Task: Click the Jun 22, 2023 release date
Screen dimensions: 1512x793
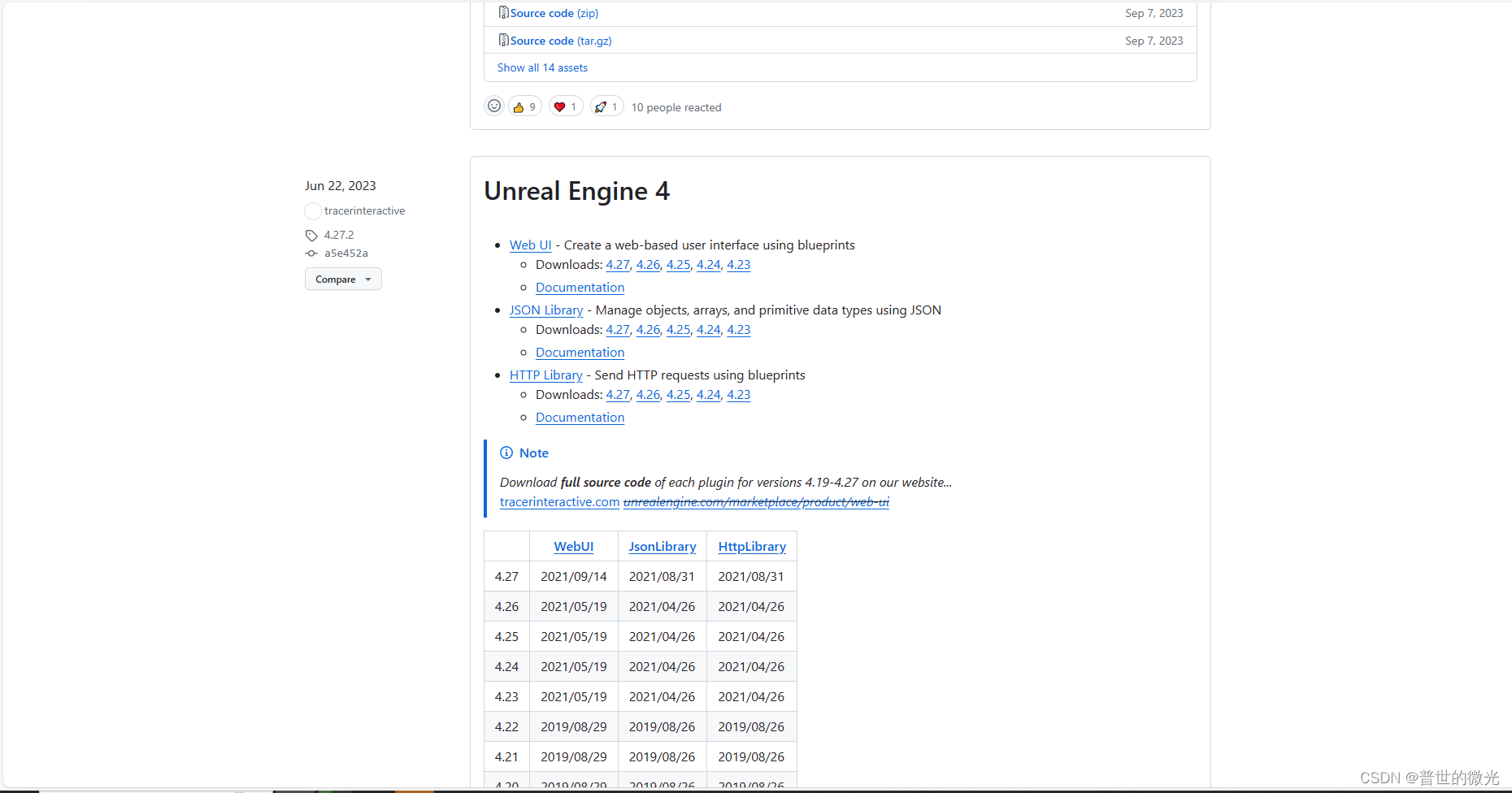Action: 341,185
